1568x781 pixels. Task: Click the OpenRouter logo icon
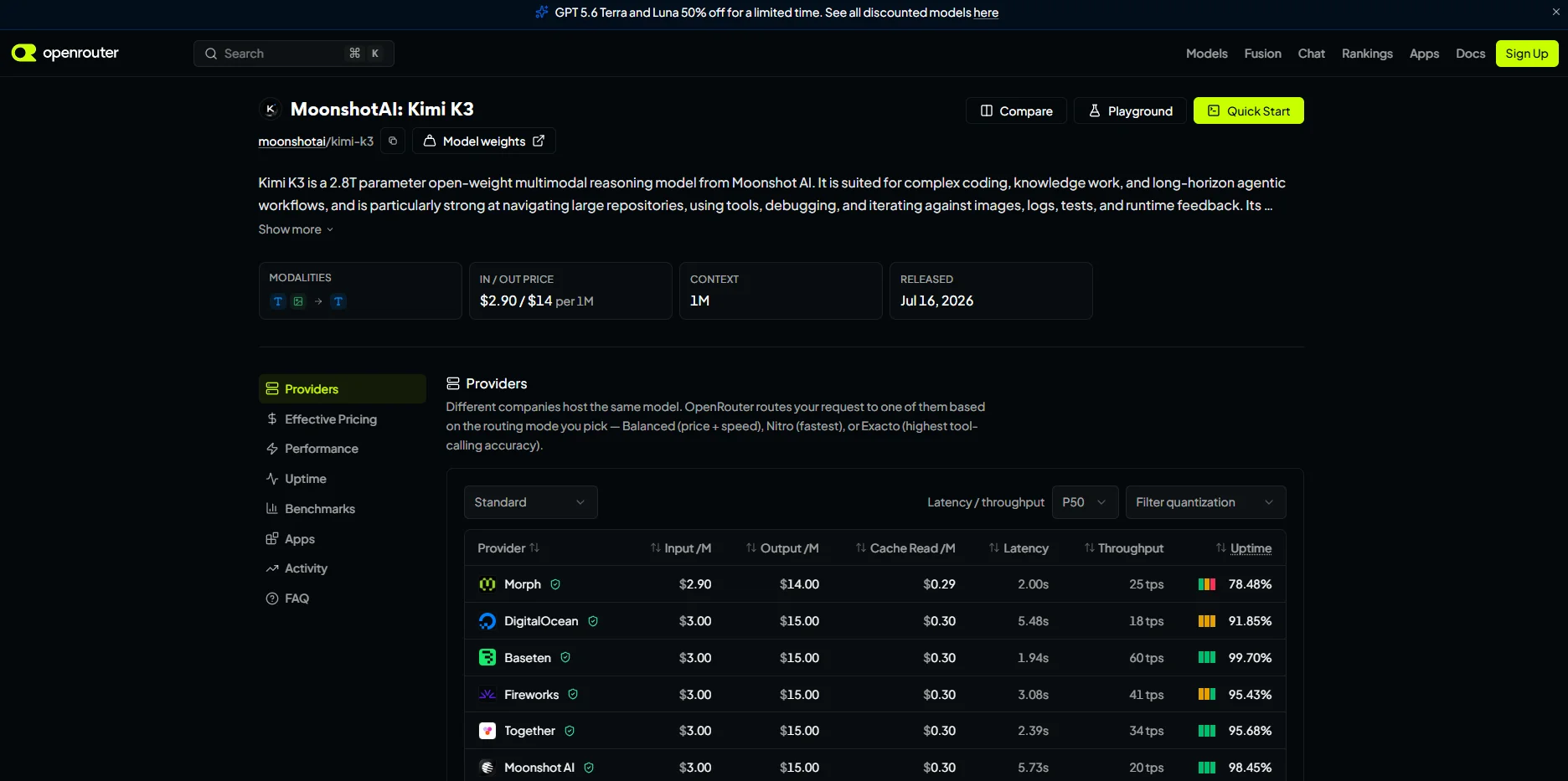[x=23, y=53]
